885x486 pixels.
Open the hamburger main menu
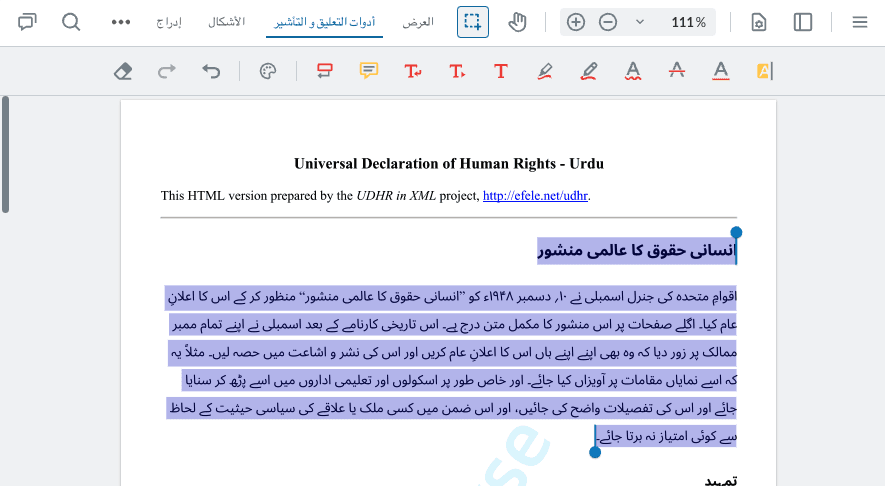tap(859, 22)
